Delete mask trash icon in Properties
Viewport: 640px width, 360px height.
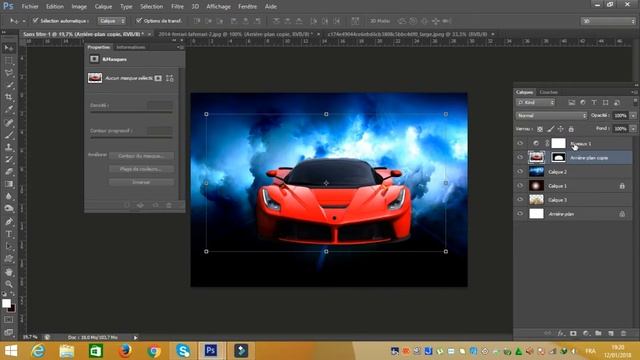169,205
